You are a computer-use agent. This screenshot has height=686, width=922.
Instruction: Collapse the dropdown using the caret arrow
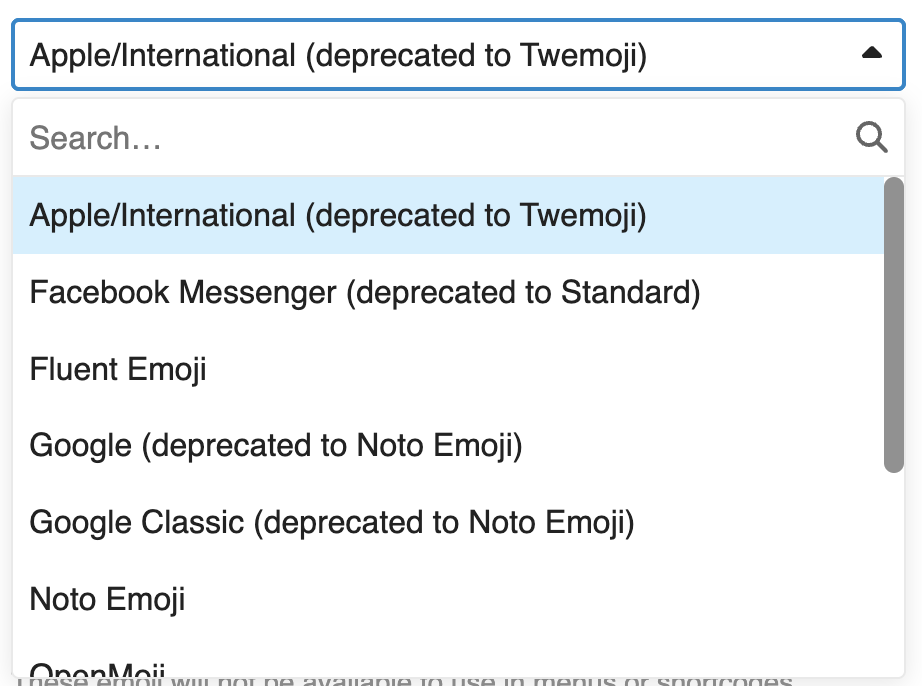click(871, 54)
